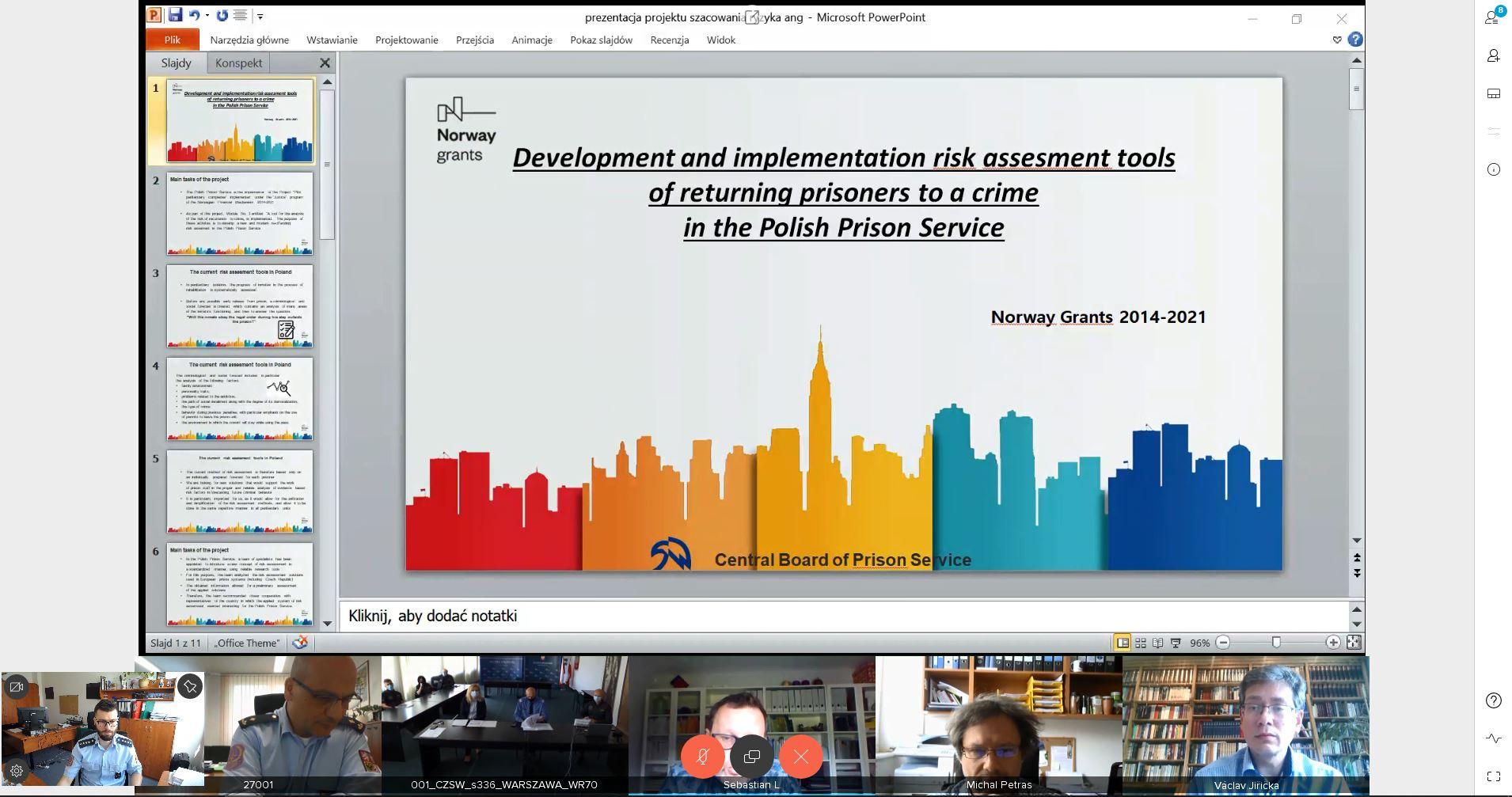Click the zoom slider handle
The image size is (1512, 797).
click(x=1276, y=643)
